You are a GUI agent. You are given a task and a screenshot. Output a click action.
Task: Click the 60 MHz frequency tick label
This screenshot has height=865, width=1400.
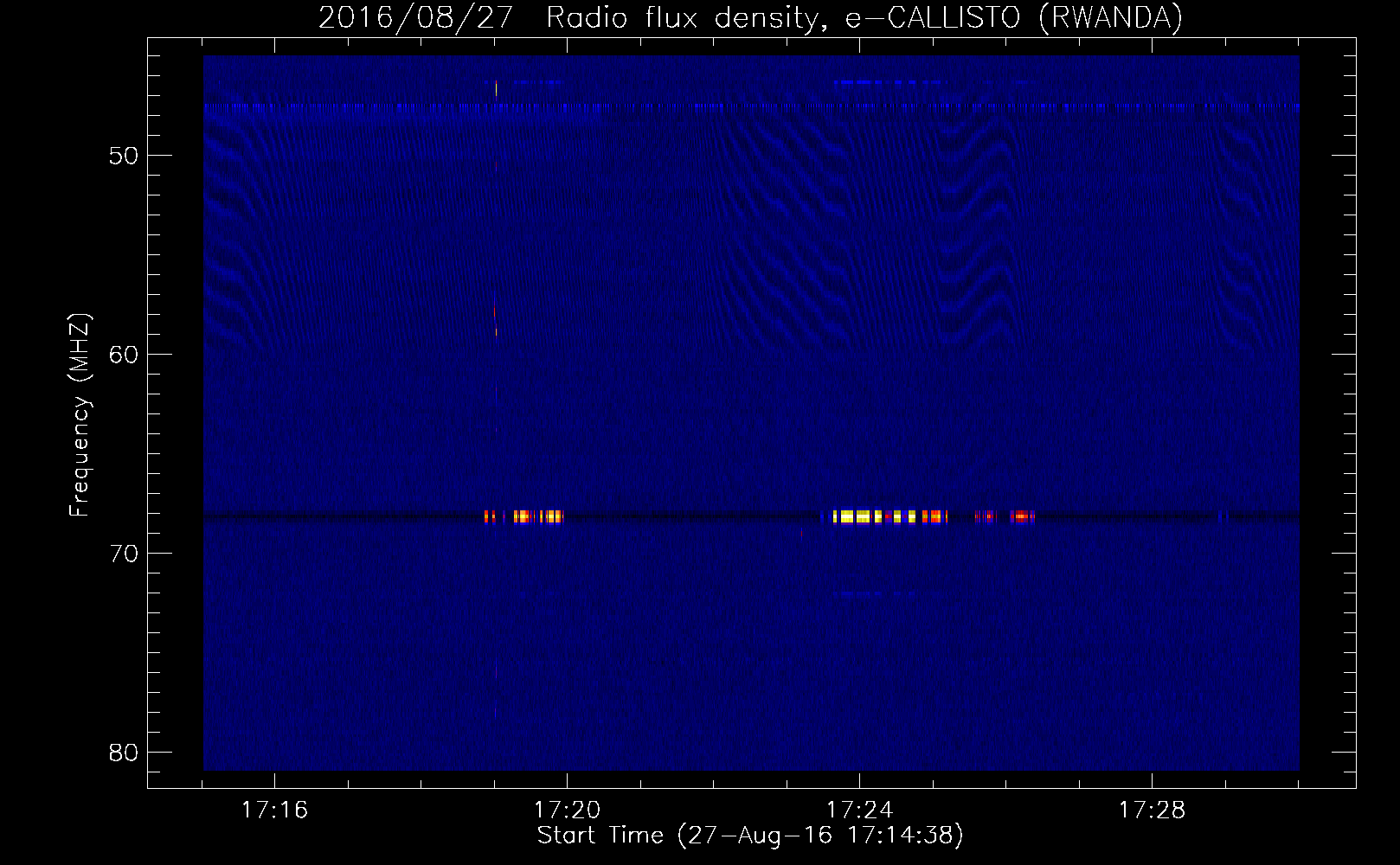point(125,355)
